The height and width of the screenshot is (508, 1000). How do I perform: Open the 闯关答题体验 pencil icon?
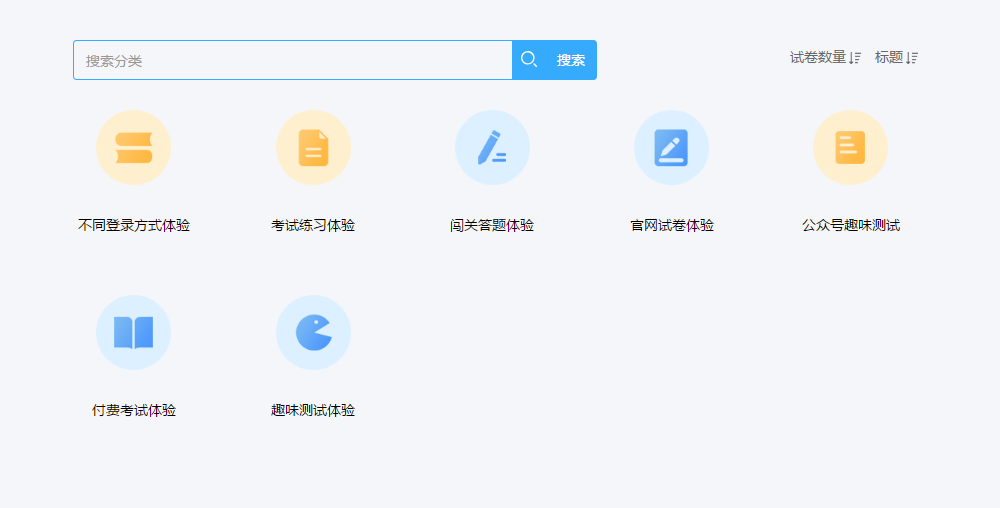pyautogui.click(x=492, y=147)
